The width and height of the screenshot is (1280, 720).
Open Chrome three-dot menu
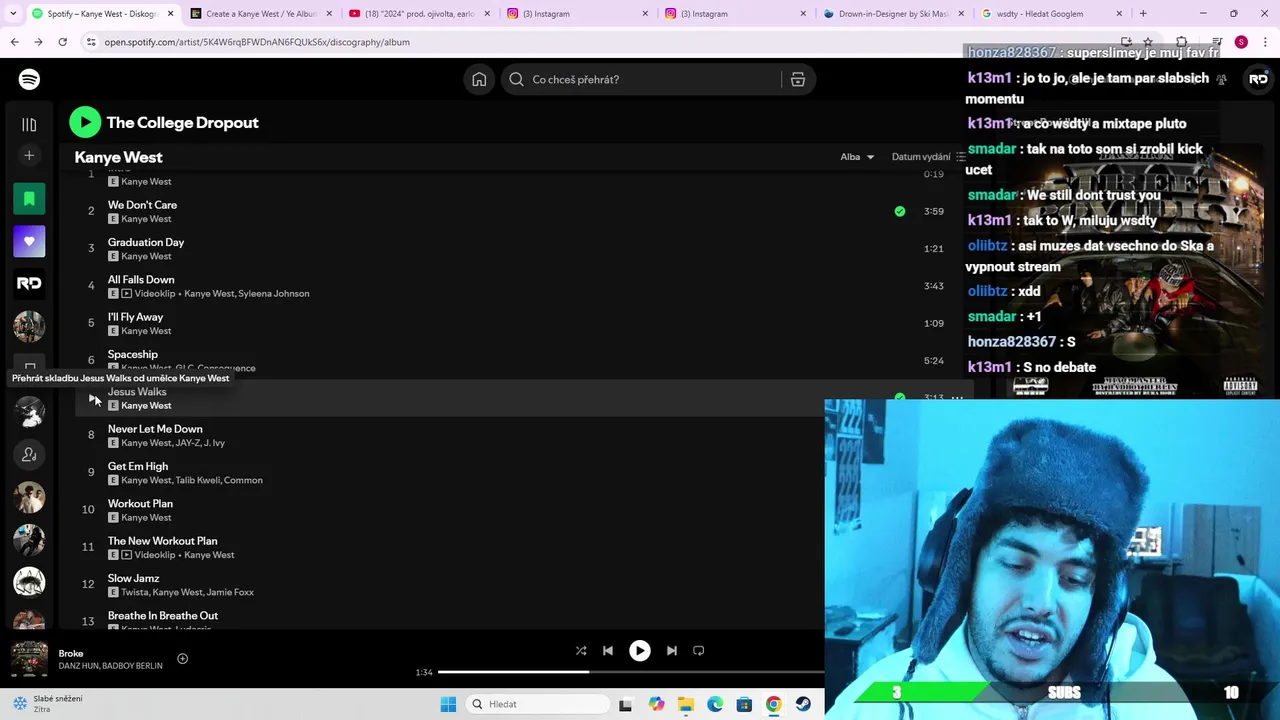pyautogui.click(x=1264, y=42)
